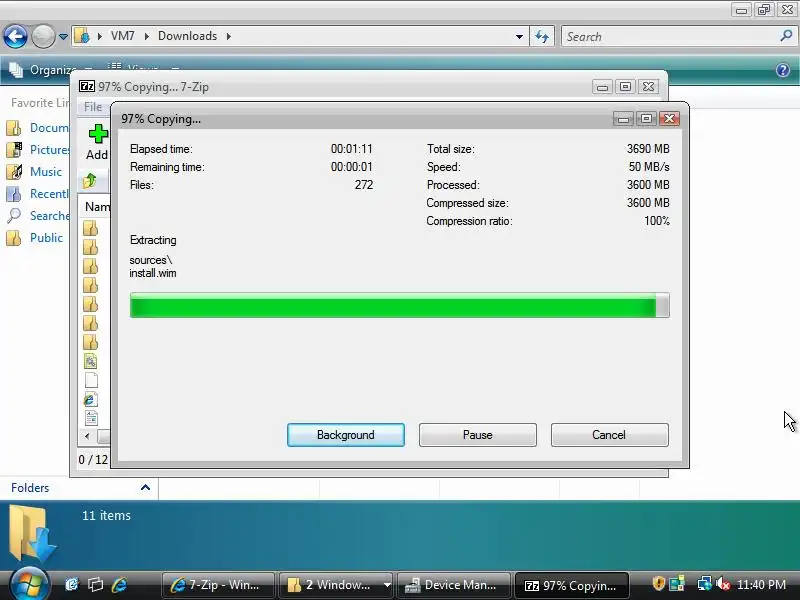
Task: Open the recent pages dropdown arrow
Action: pyautogui.click(x=63, y=37)
